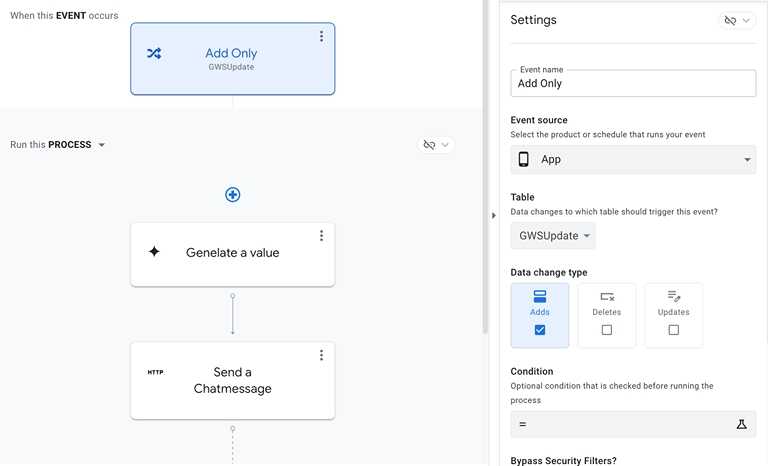Click the flask expression icon in Condition
The image size is (768, 466).
click(x=741, y=425)
